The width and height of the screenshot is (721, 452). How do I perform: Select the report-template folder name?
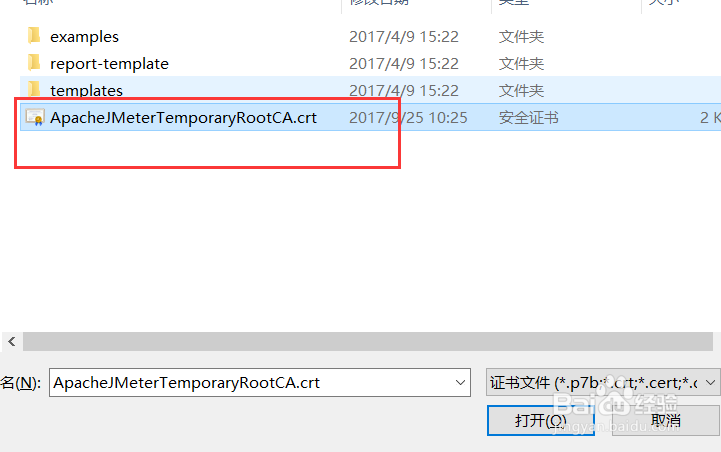(109, 63)
